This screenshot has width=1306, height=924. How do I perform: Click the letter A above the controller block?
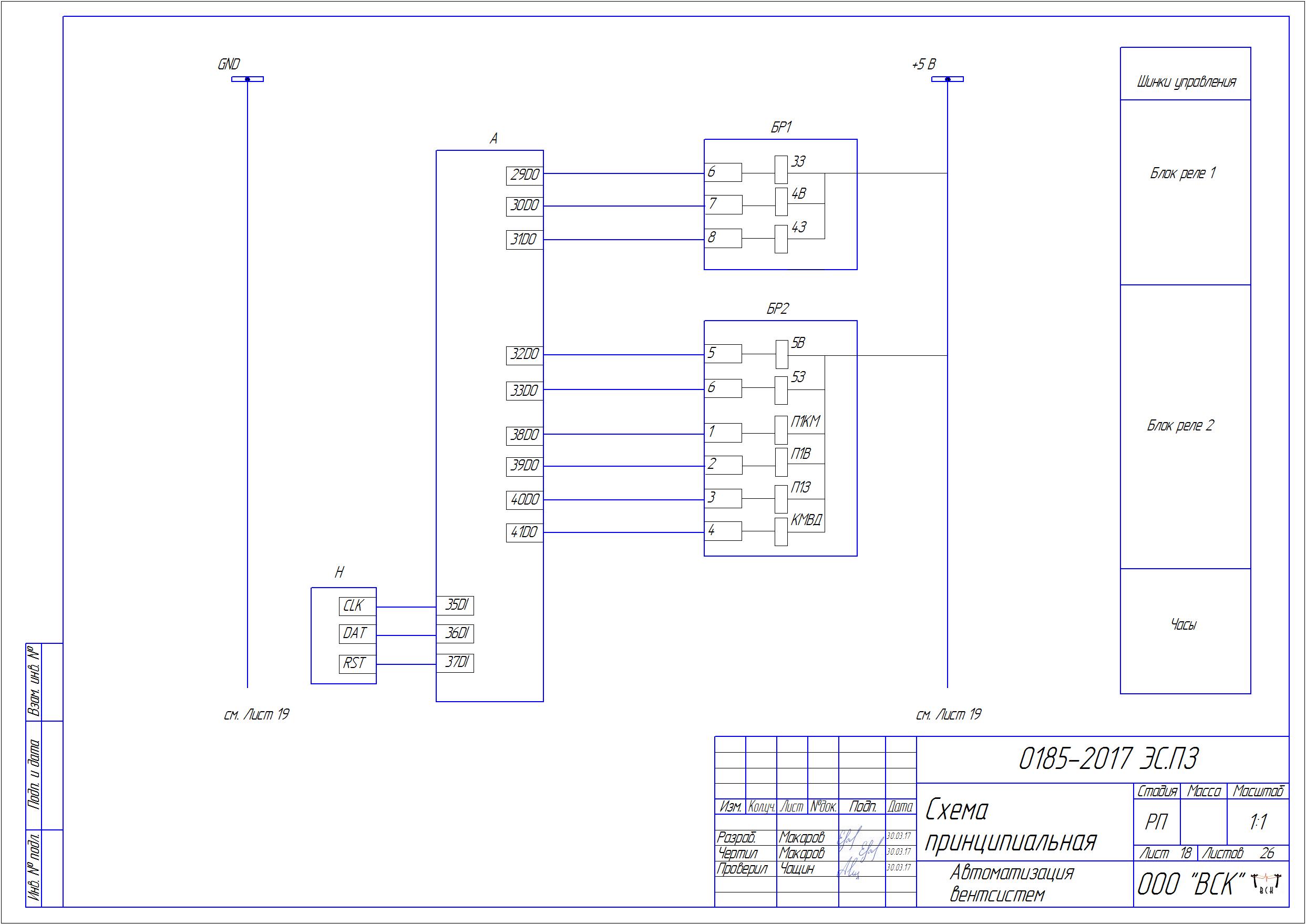(493, 139)
